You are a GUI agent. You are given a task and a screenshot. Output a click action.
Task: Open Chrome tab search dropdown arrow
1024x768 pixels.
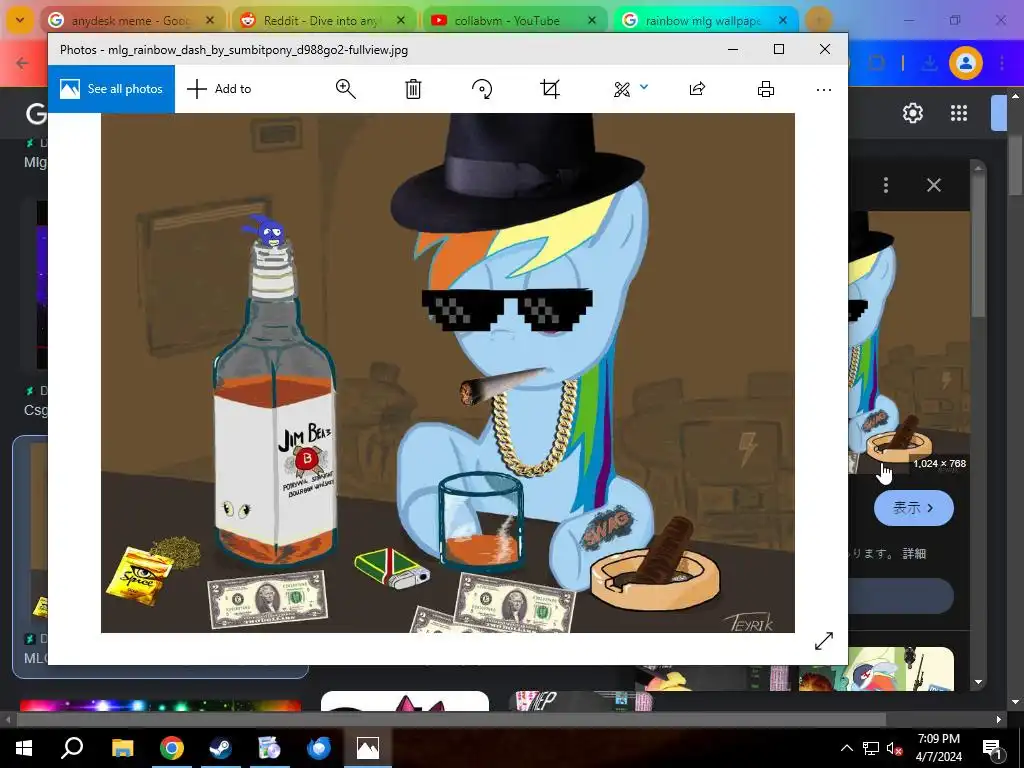(20, 20)
